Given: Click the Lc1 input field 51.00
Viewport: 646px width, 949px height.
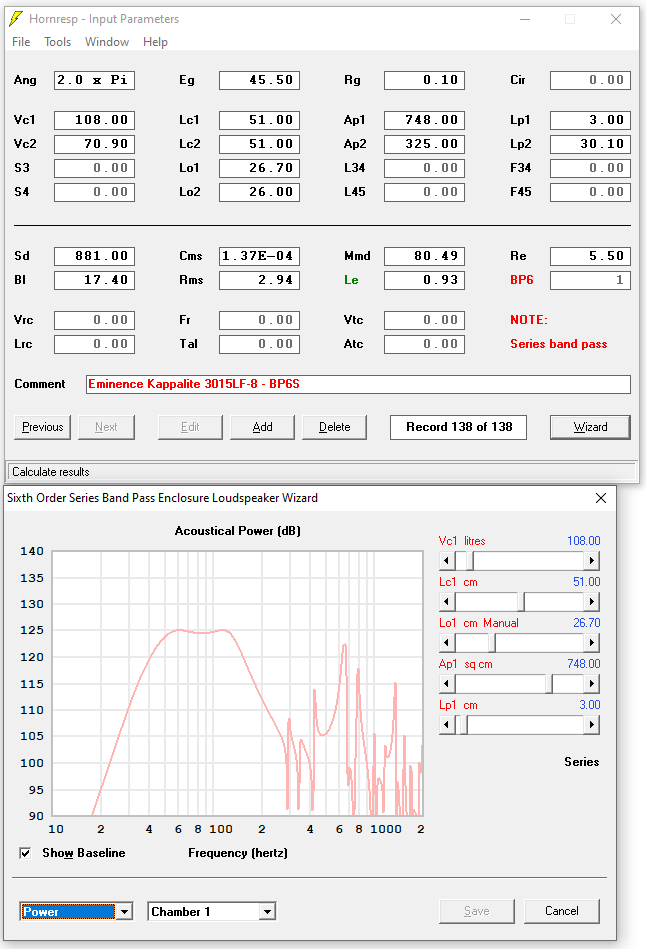Looking at the screenshot, I should coord(259,120).
